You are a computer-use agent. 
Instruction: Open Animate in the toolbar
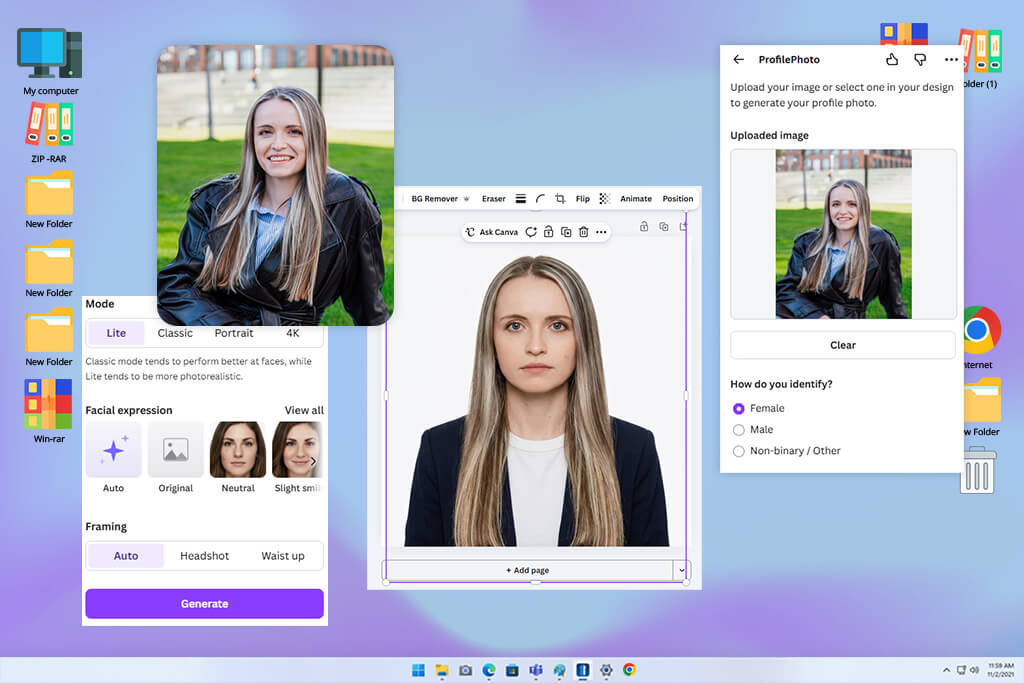click(x=636, y=199)
